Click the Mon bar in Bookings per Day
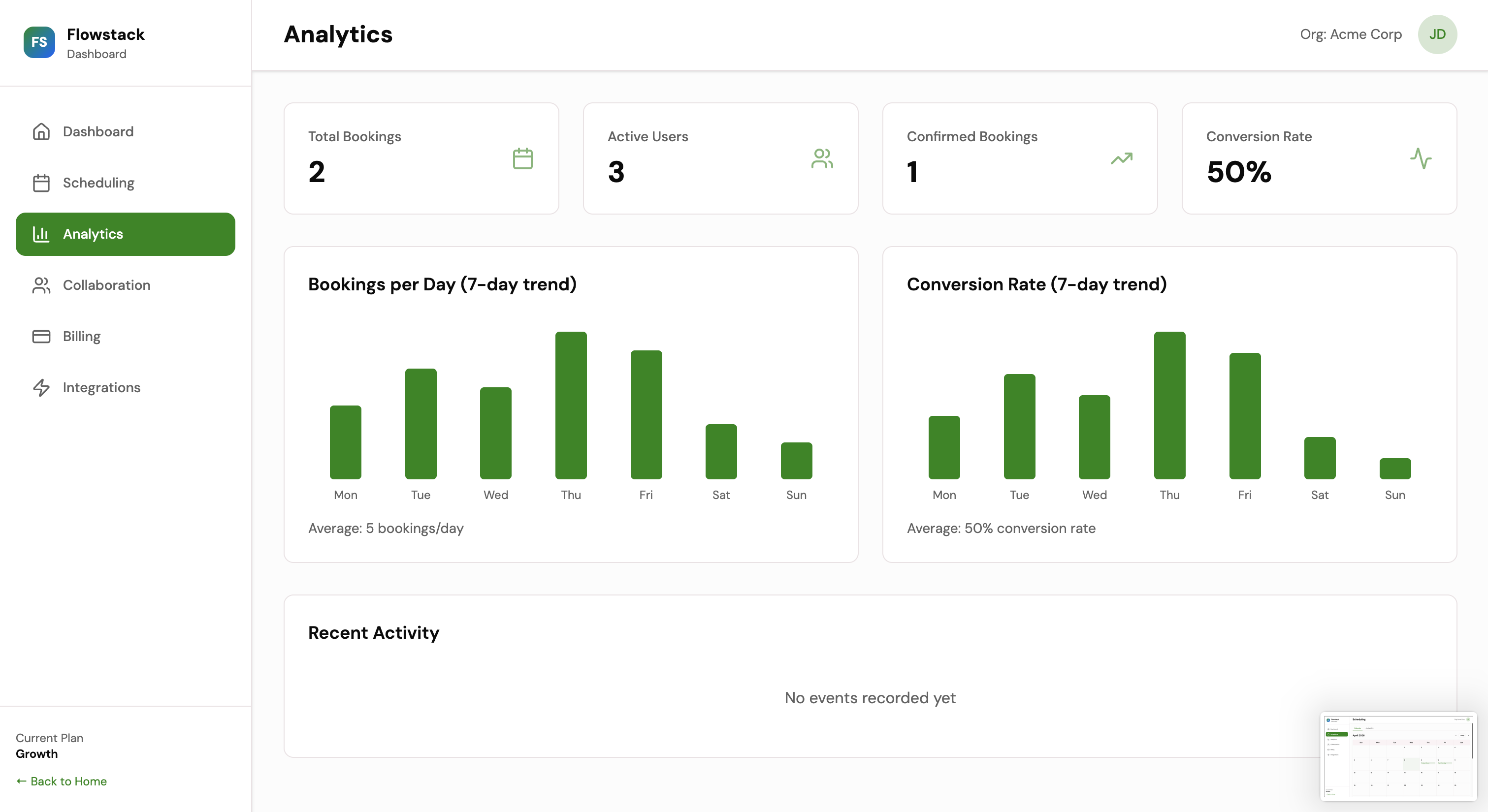The image size is (1488, 812). pyautogui.click(x=346, y=442)
